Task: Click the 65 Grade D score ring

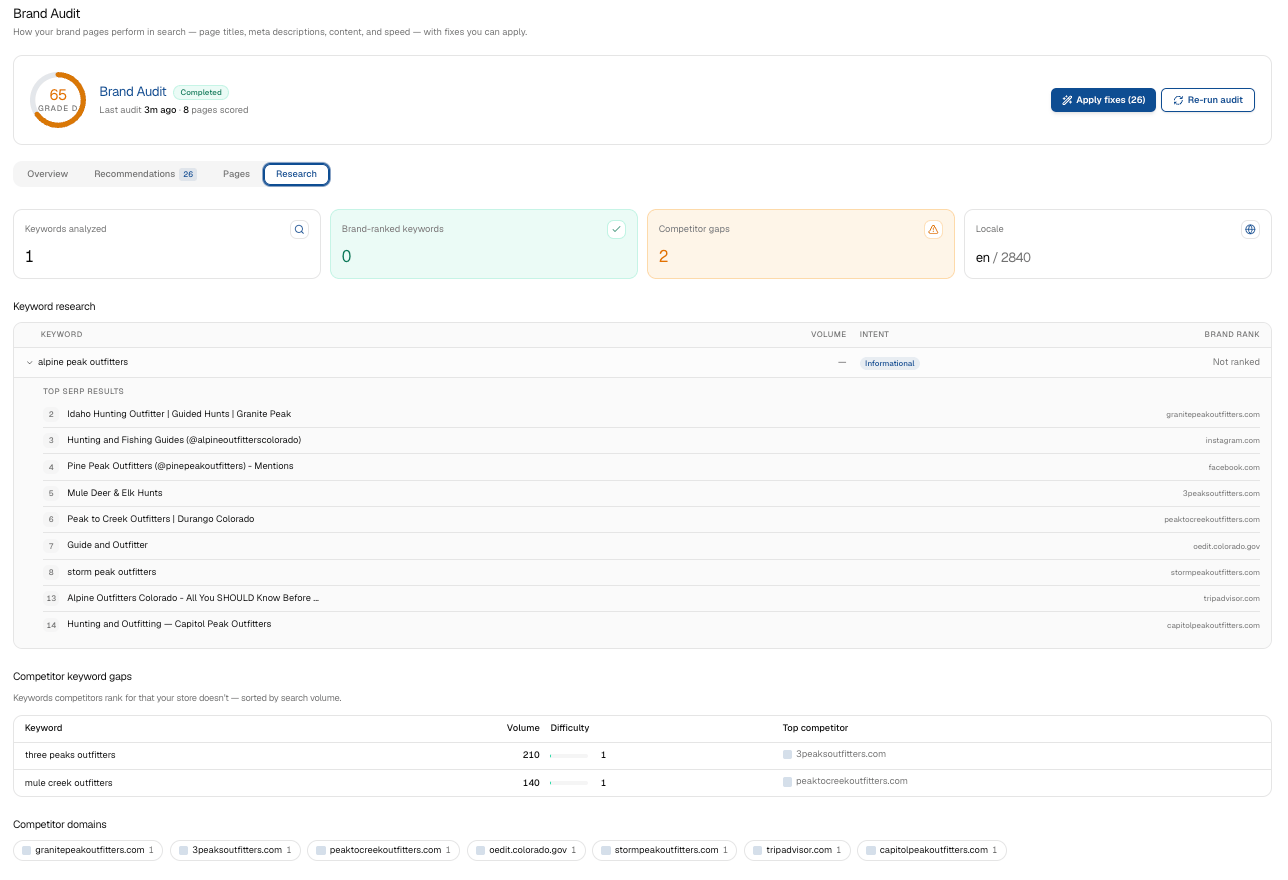Action: point(58,100)
